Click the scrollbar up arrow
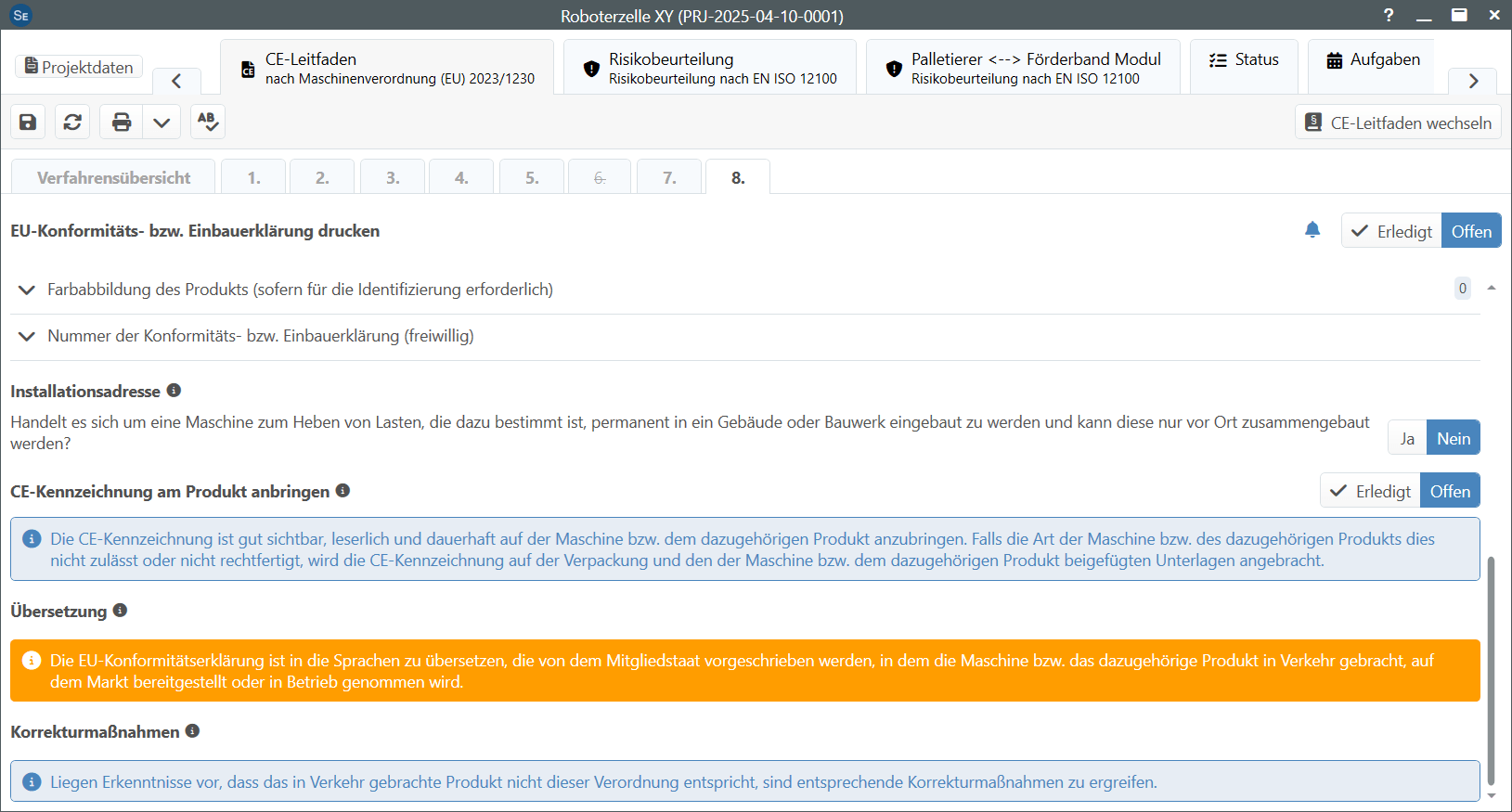This screenshot has width=1512, height=812. click(1492, 289)
